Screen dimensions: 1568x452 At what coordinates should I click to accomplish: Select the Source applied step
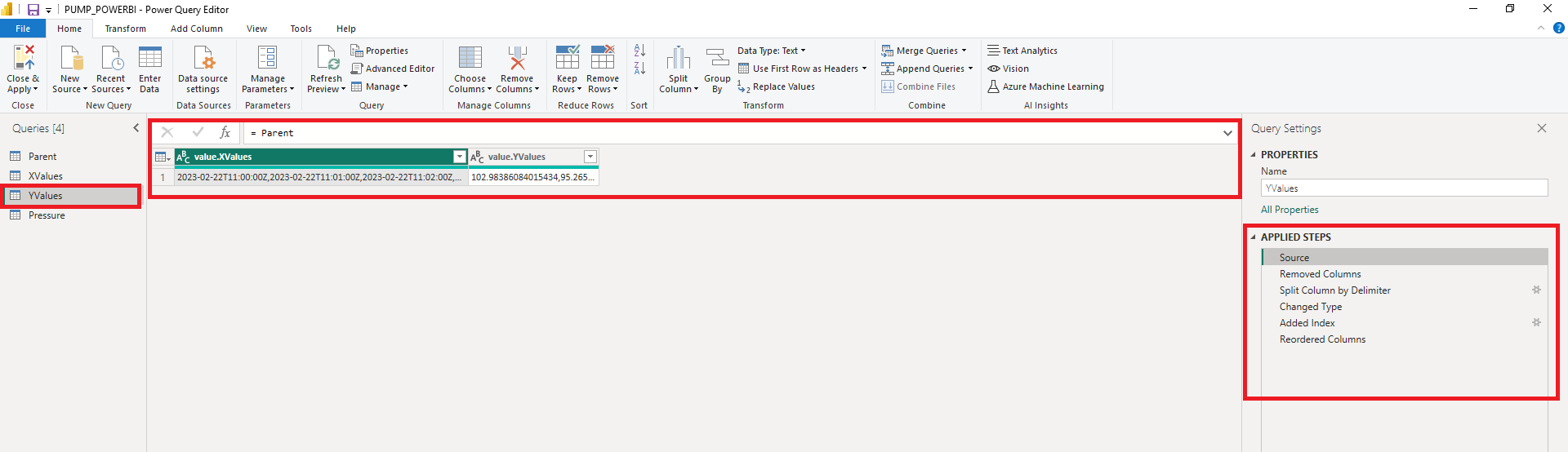click(1405, 257)
